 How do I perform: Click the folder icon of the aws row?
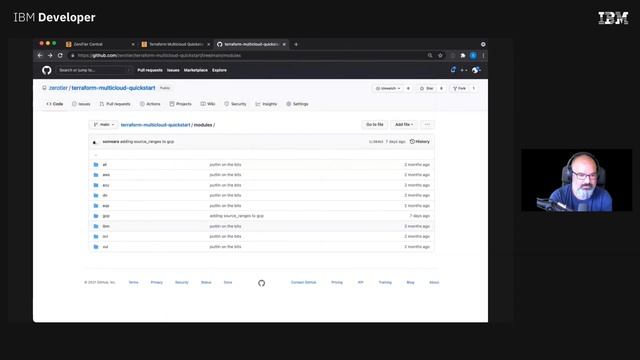pyautogui.click(x=96, y=175)
